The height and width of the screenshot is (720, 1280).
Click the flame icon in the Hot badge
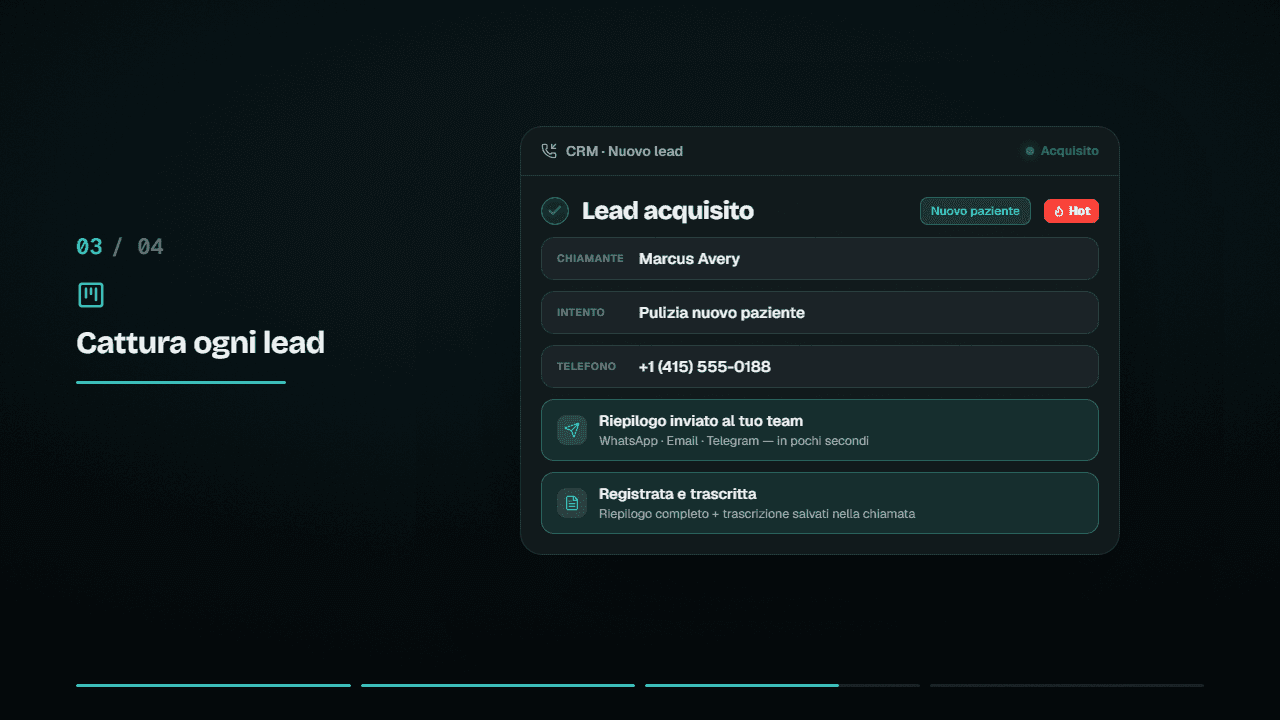[1059, 211]
